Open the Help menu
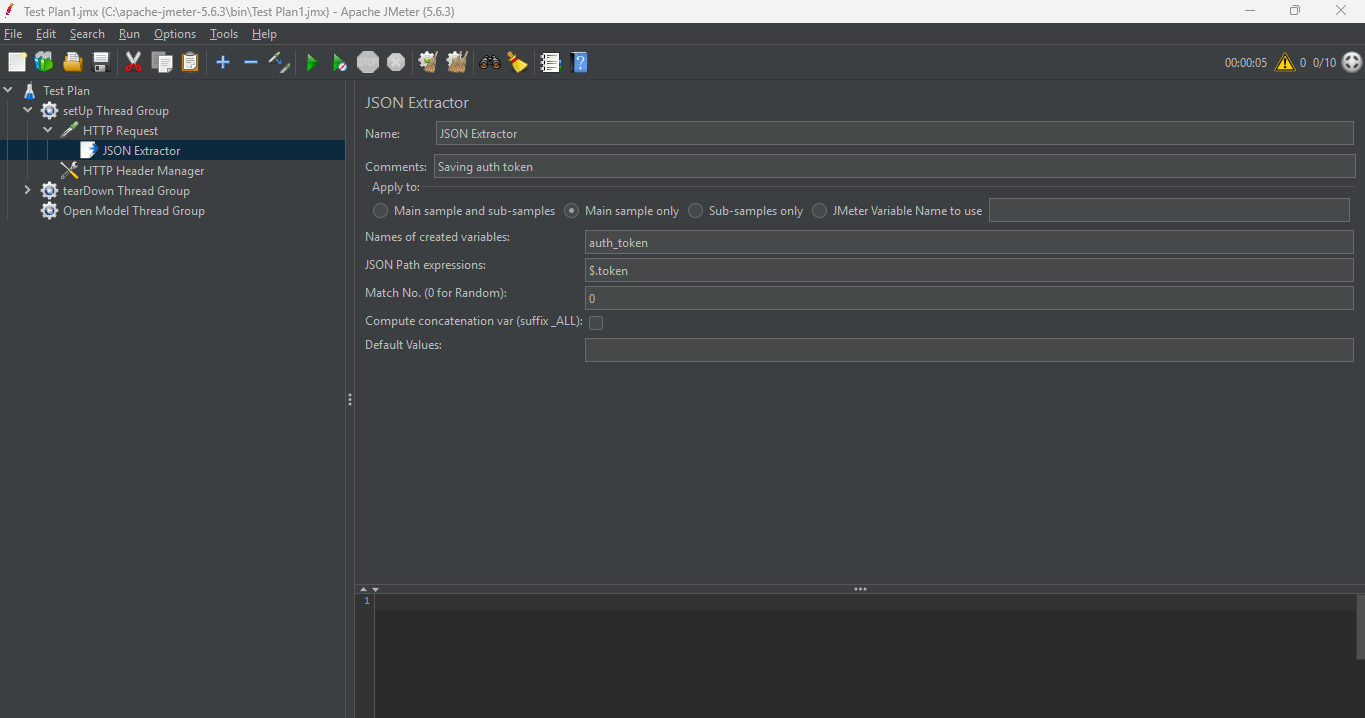The height and width of the screenshot is (718, 1365). (264, 34)
